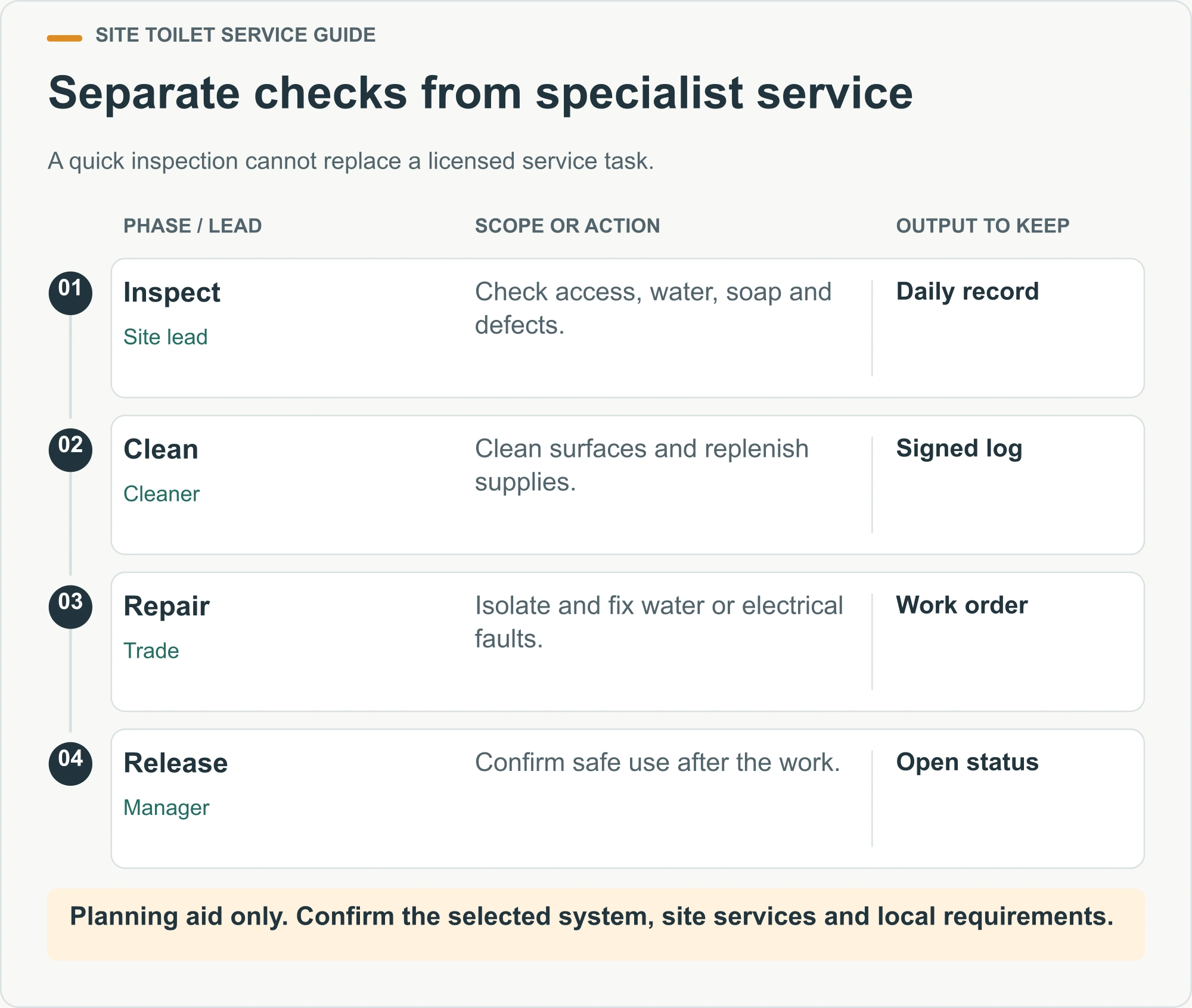Click the 02 step number badge
1192x1008 pixels.
pyautogui.click(x=70, y=450)
